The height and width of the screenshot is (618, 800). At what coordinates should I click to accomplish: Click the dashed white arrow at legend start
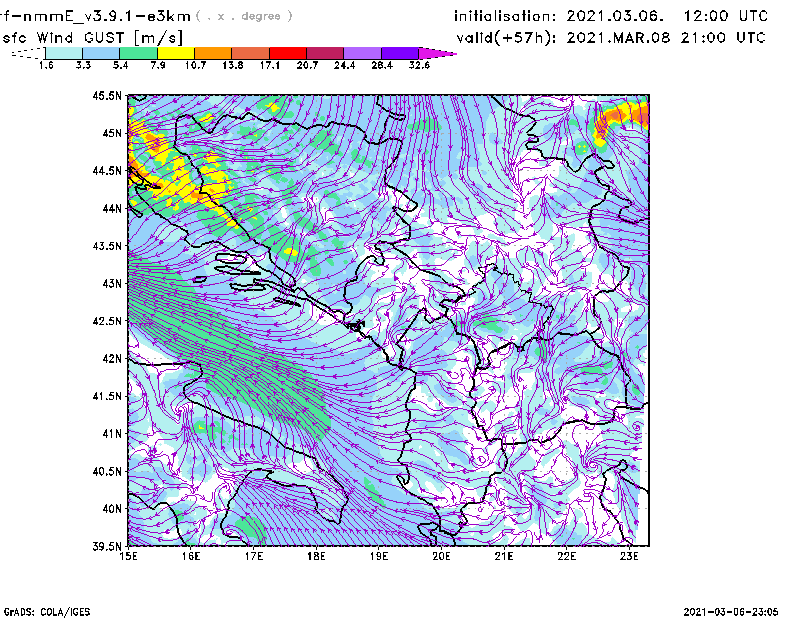point(28,53)
